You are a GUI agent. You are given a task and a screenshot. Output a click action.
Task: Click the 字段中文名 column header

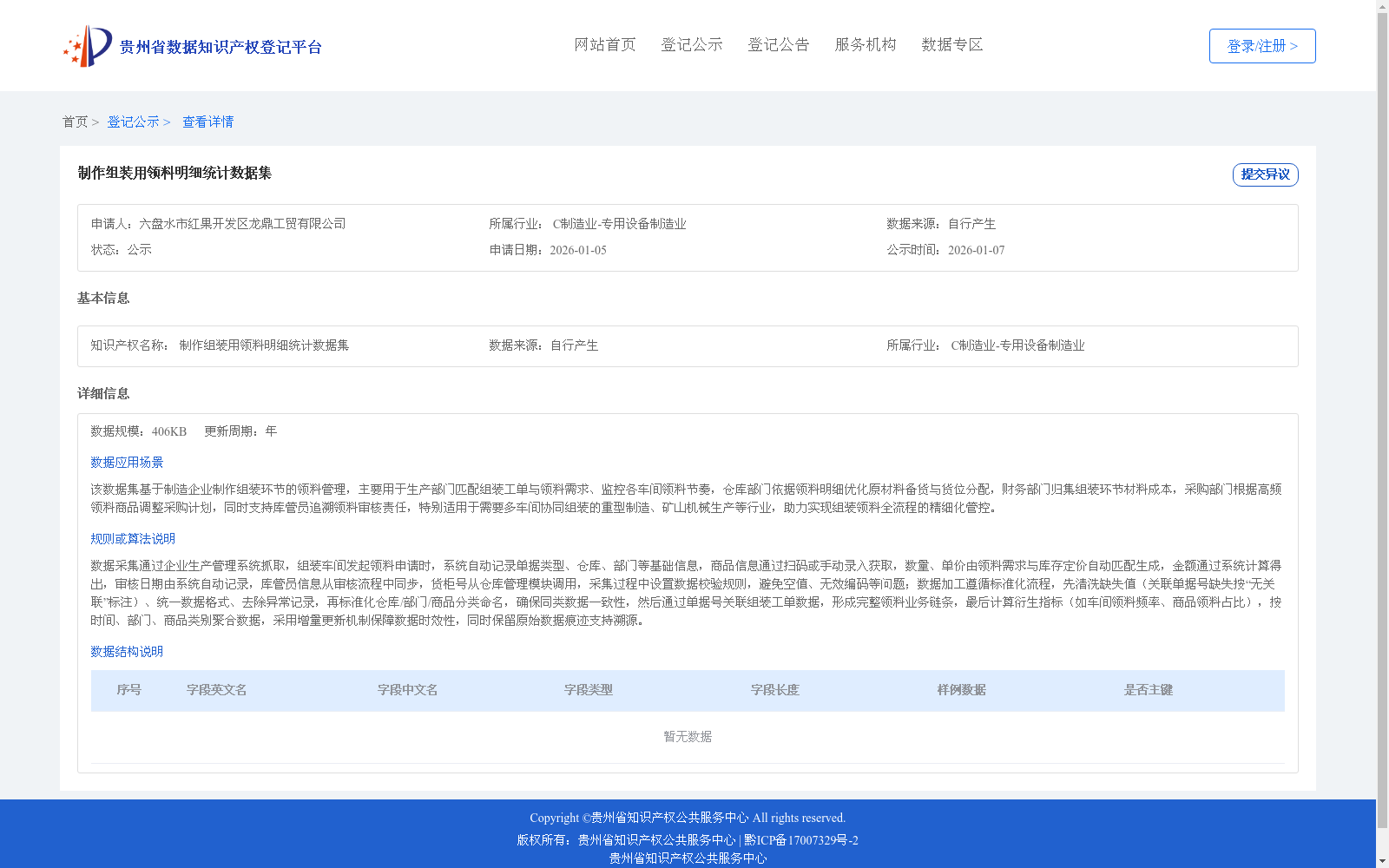pyautogui.click(x=408, y=690)
